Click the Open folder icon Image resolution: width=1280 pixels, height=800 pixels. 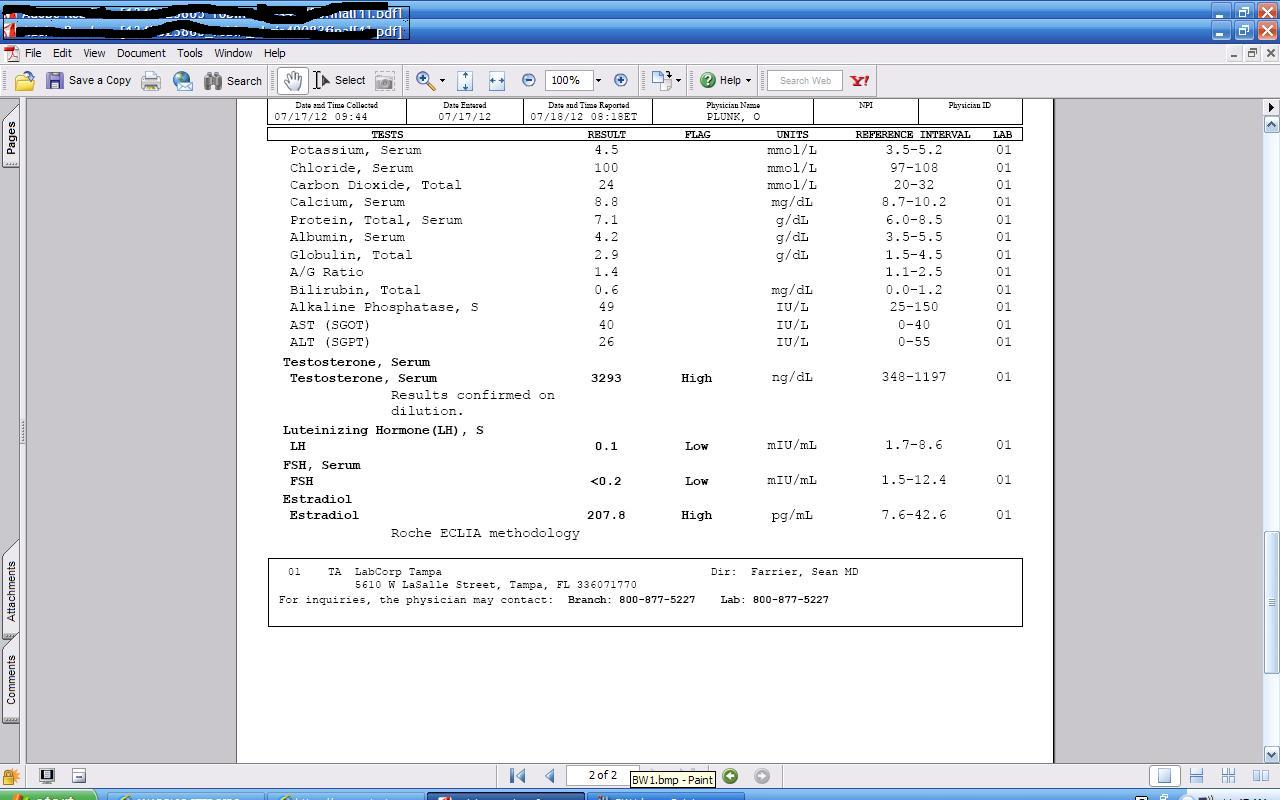coord(25,81)
